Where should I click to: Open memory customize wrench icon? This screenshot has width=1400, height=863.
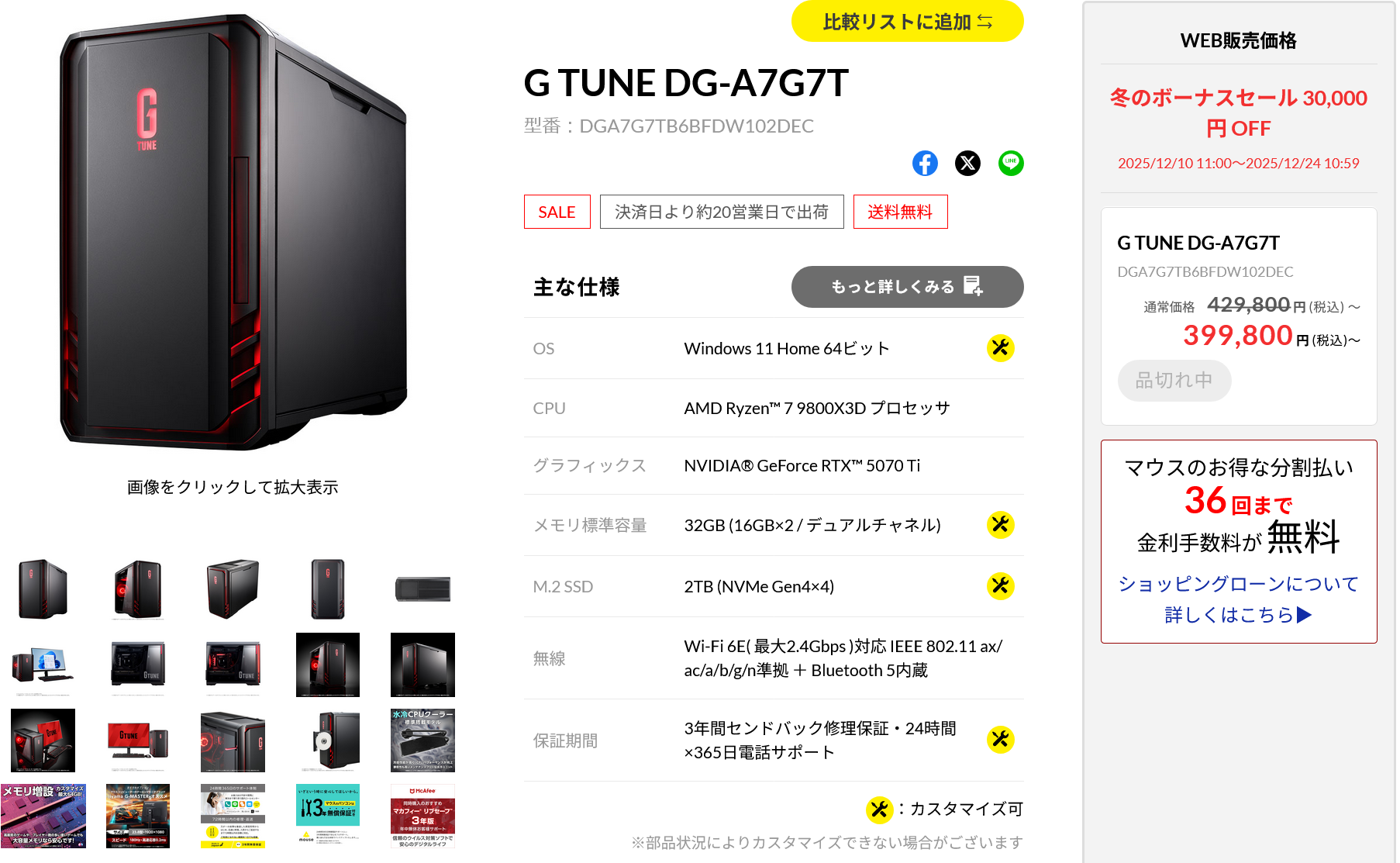(1001, 525)
